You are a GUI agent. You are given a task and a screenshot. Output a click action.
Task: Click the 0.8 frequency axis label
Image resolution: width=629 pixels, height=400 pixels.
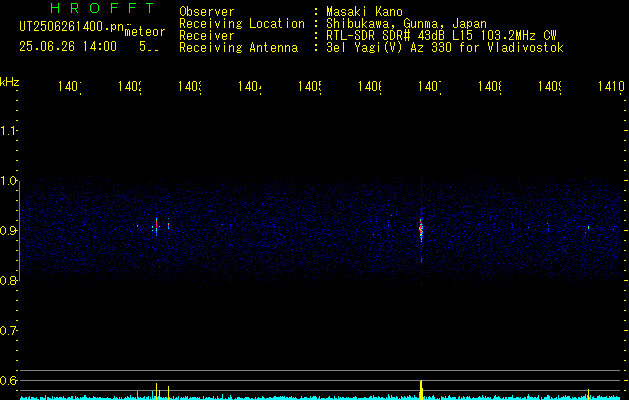tap(9, 280)
